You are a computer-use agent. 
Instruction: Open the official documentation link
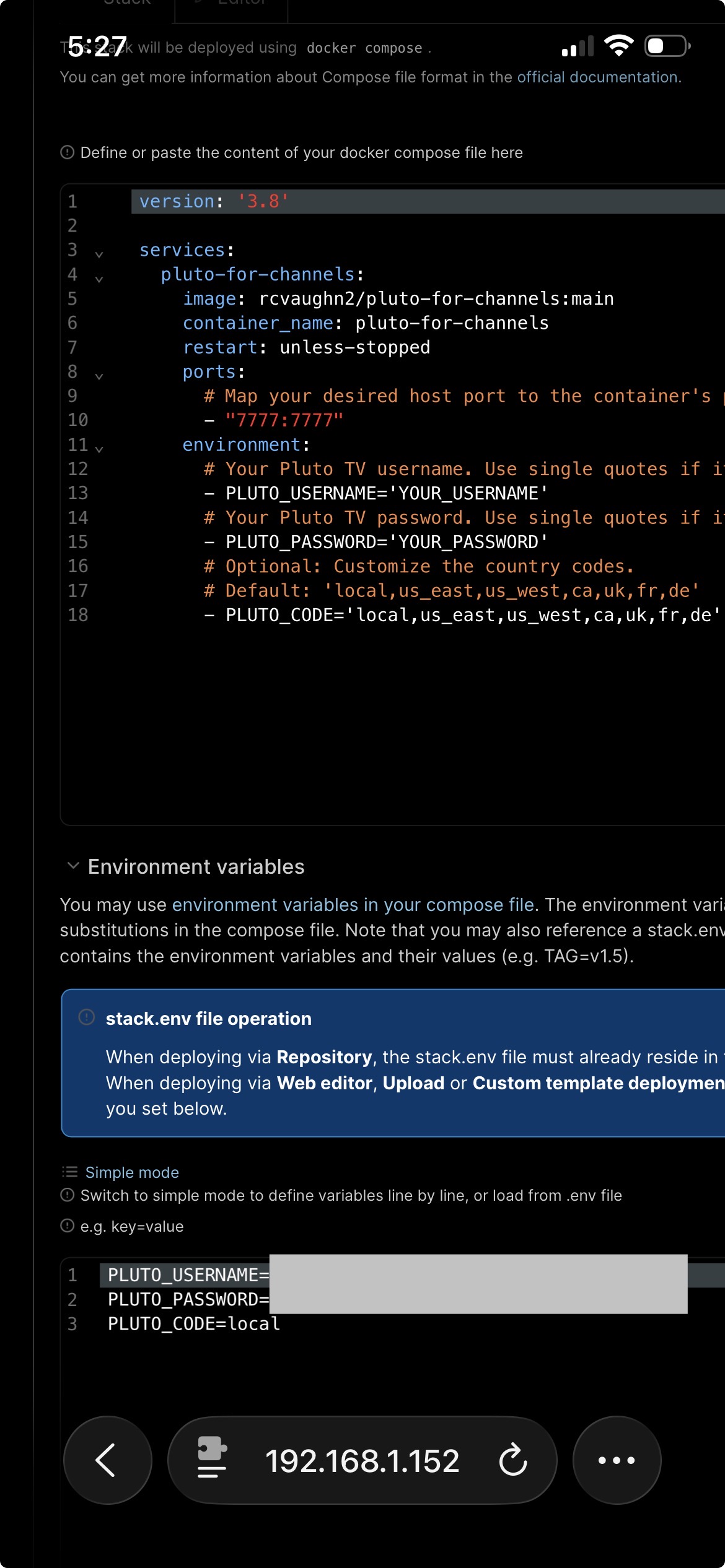[x=598, y=77]
